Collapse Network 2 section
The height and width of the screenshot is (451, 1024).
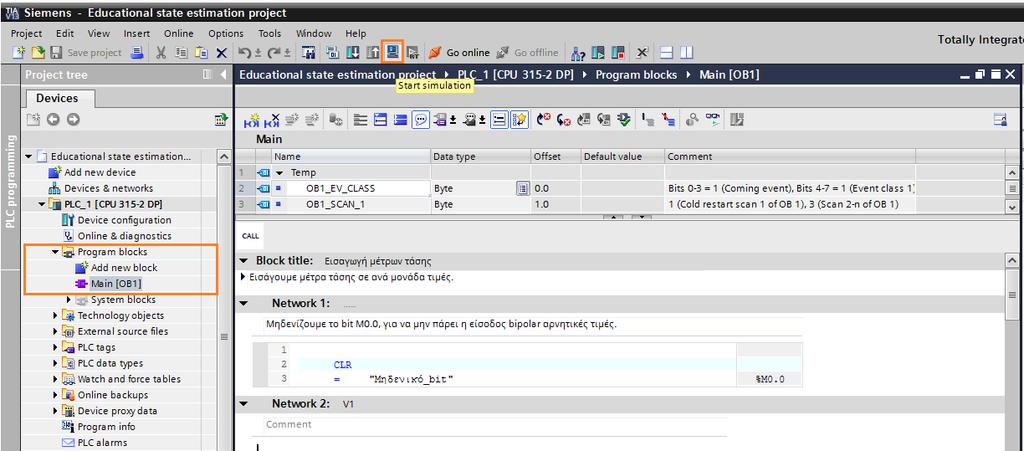[x=244, y=404]
